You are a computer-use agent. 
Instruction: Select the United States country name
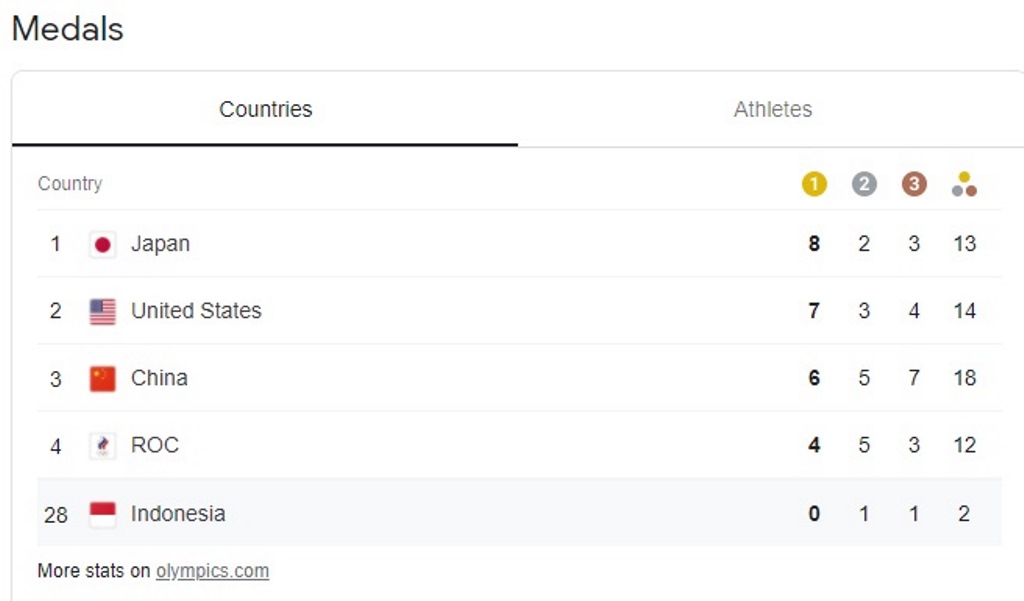coord(196,311)
